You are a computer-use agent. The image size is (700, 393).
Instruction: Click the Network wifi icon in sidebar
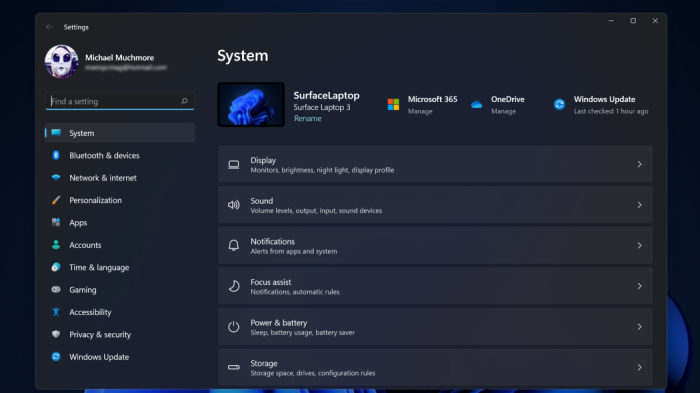pyautogui.click(x=56, y=177)
